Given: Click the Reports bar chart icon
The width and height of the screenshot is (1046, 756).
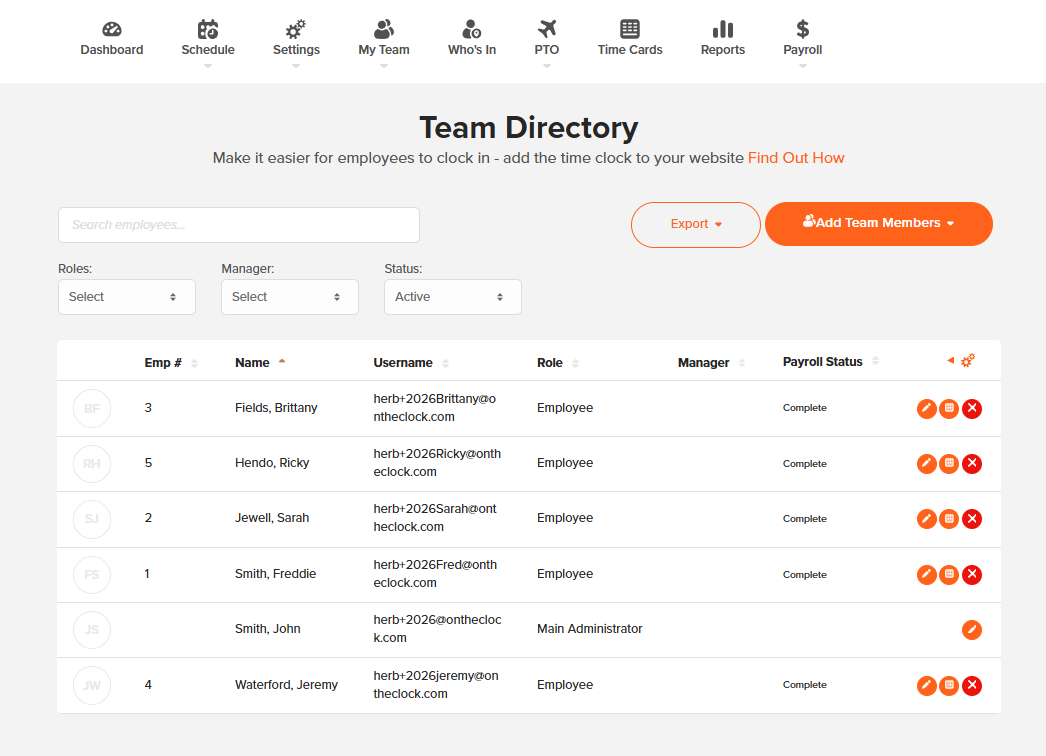Looking at the screenshot, I should 722,29.
